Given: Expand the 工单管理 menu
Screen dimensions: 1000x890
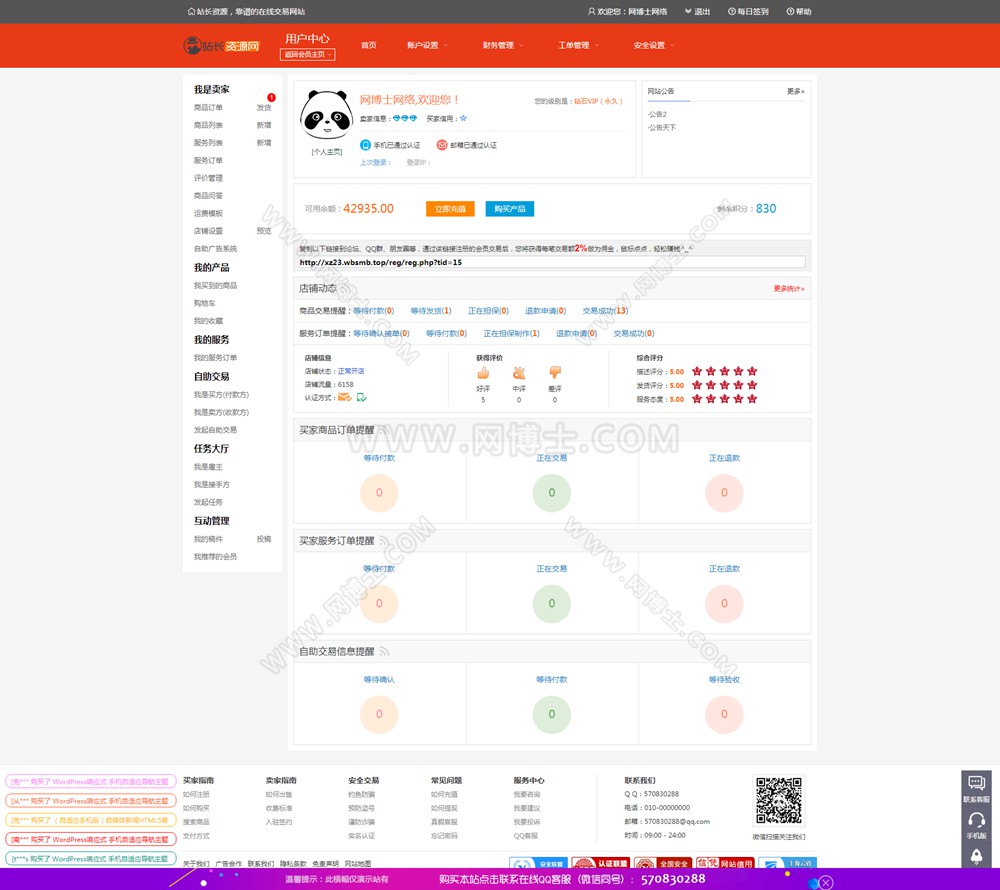Looking at the screenshot, I should [578, 45].
